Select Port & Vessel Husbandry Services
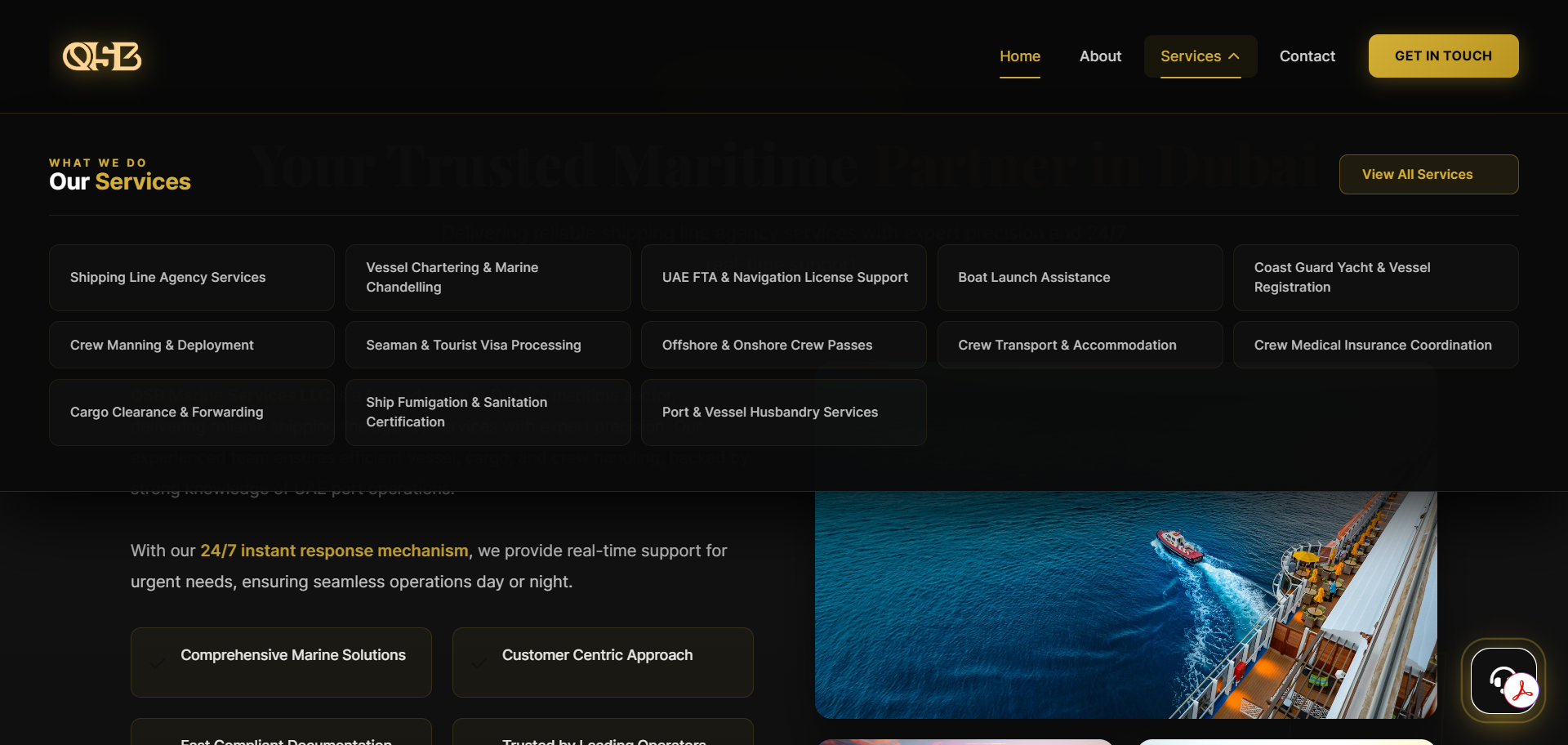The width and height of the screenshot is (1568, 745). click(x=784, y=413)
